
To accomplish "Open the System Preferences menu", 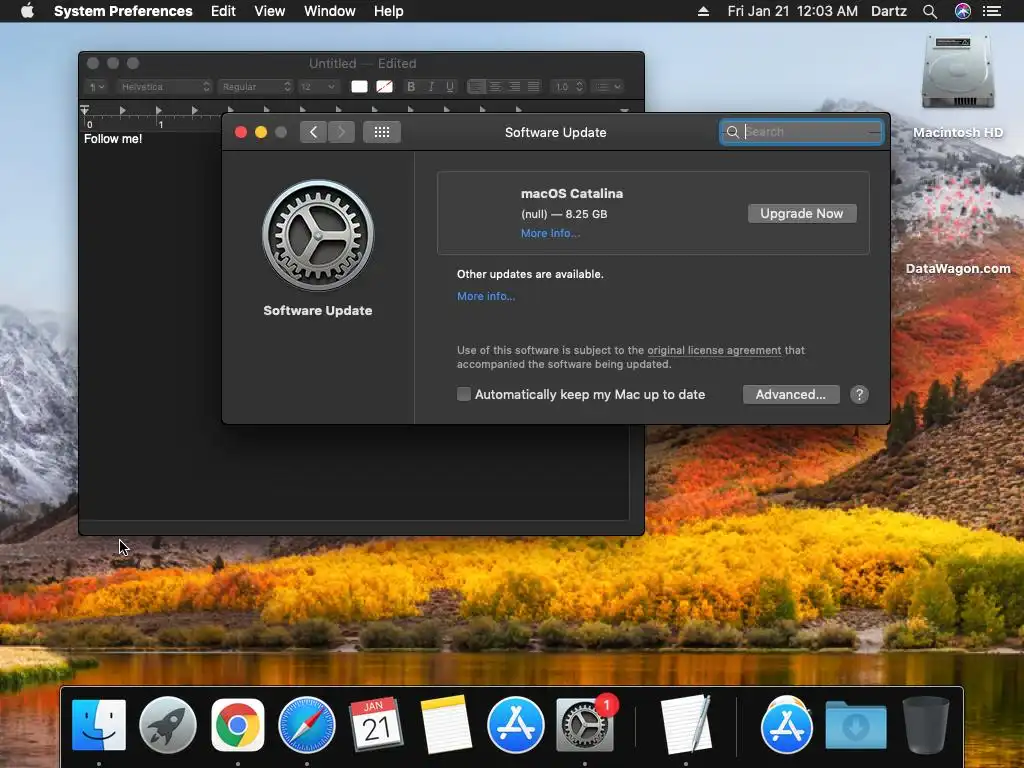I will click(x=123, y=11).
